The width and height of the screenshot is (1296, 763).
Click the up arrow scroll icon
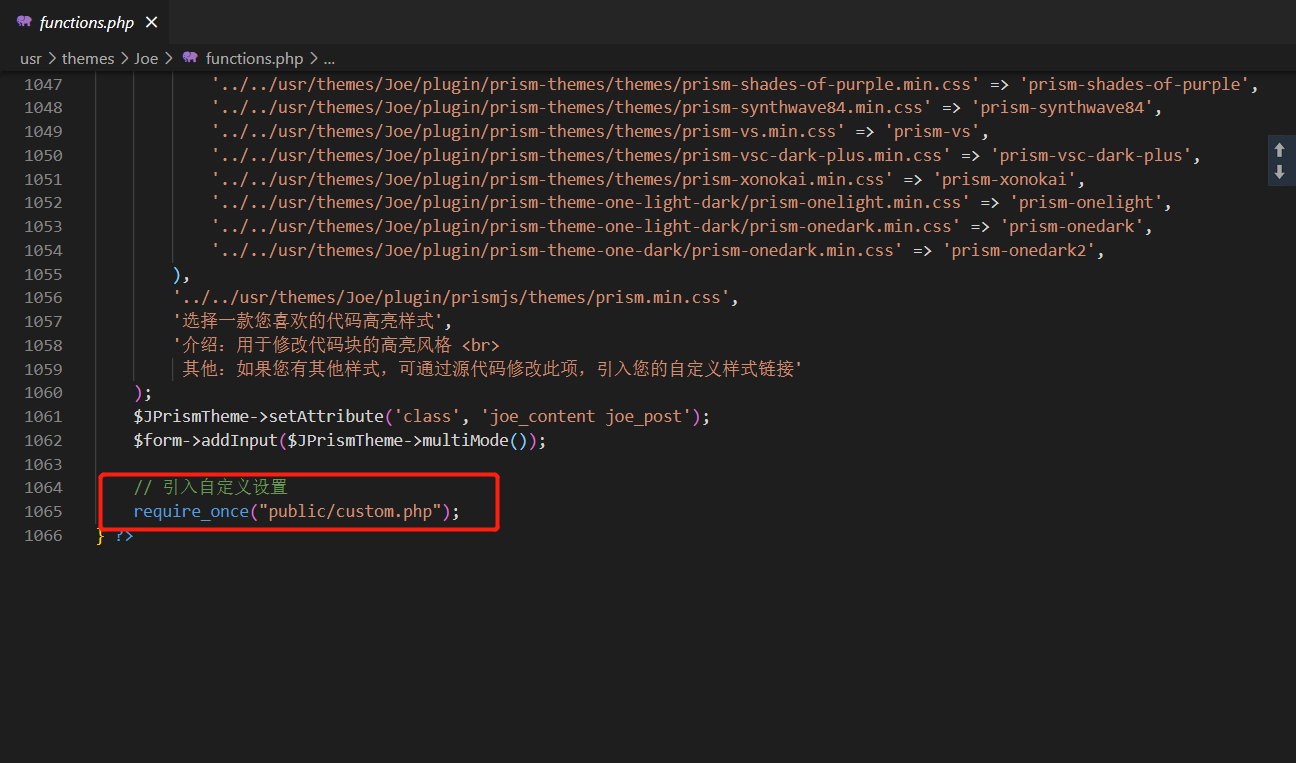(x=1279, y=150)
